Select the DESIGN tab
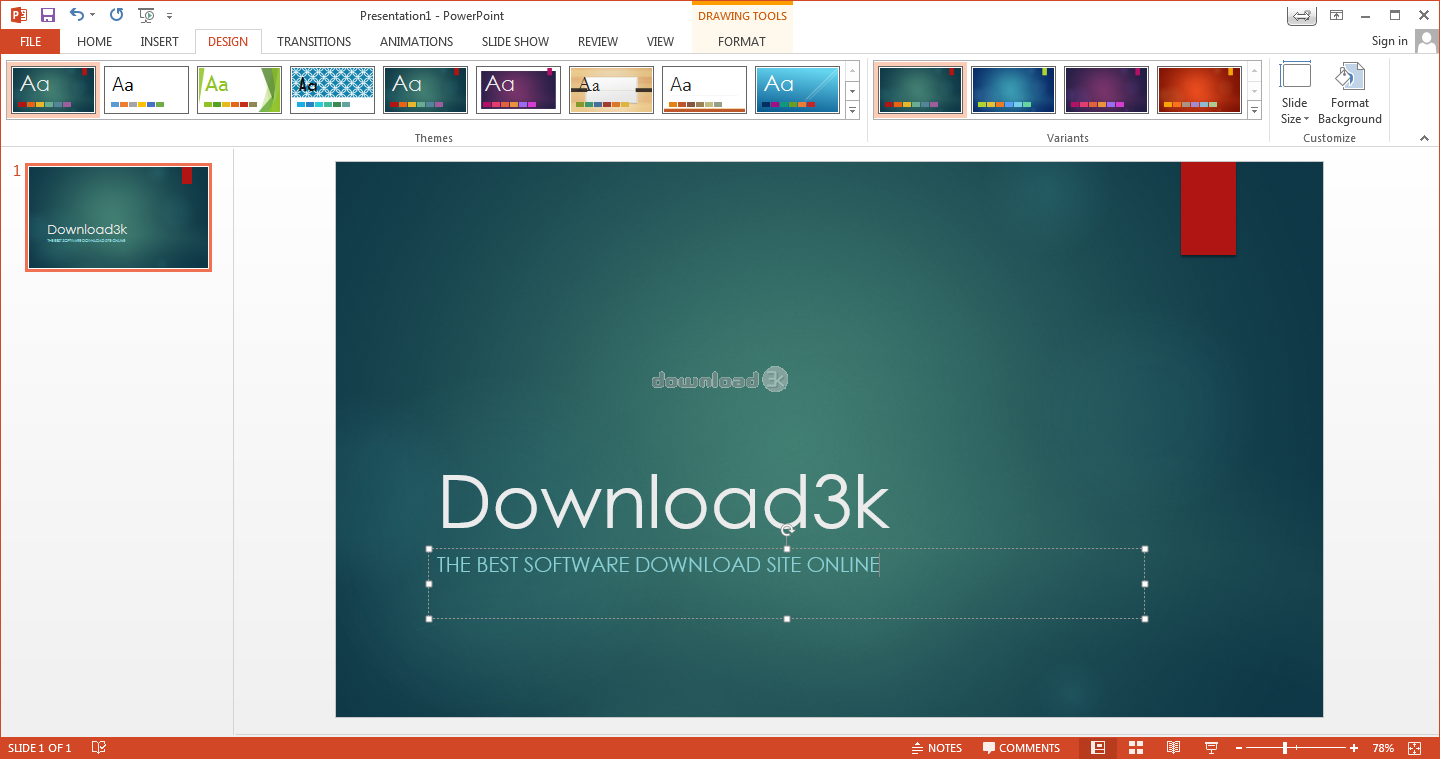The width and height of the screenshot is (1440, 759). pos(228,41)
